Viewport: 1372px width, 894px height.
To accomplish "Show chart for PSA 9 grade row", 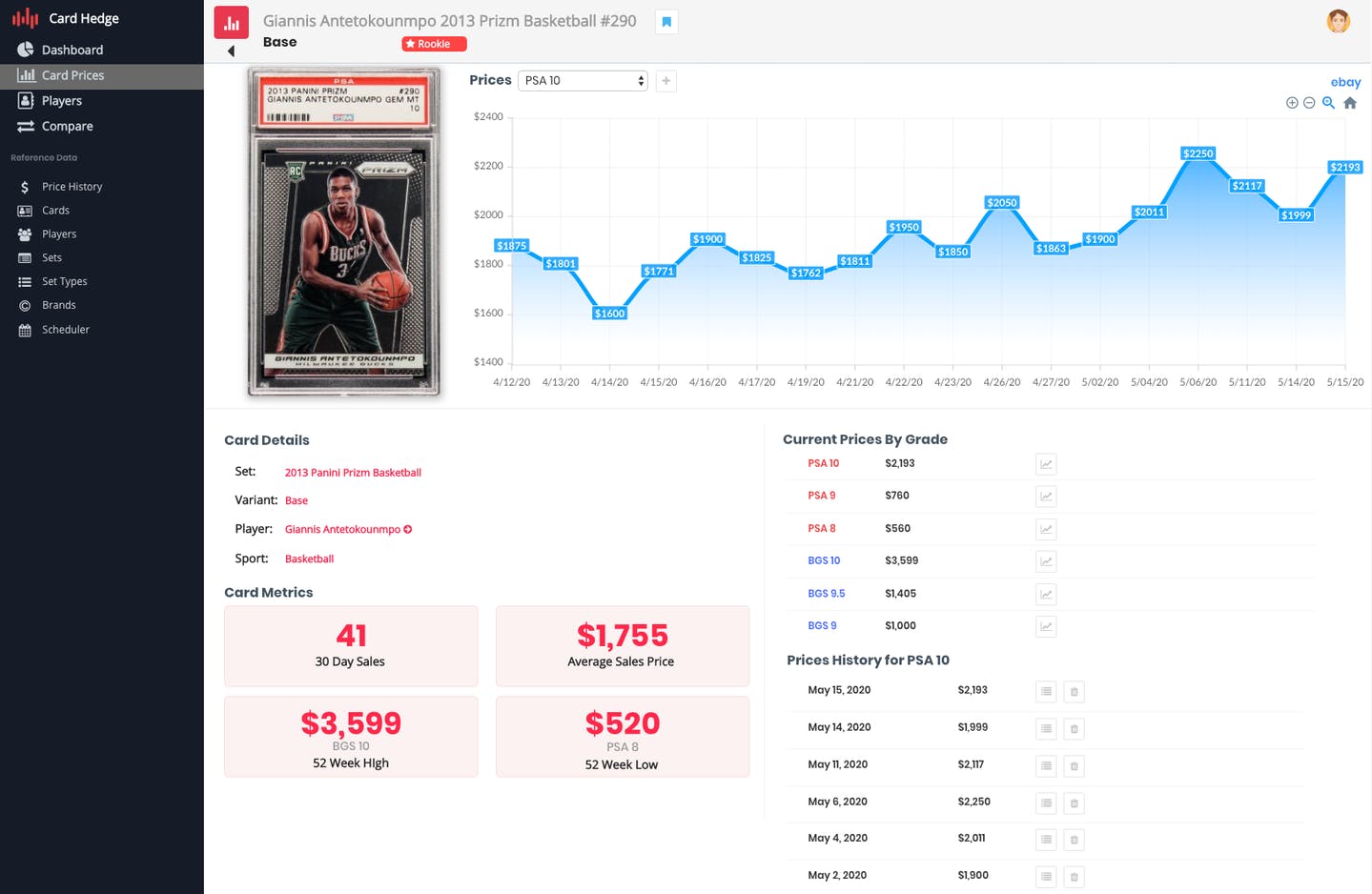I will [x=1046, y=497].
